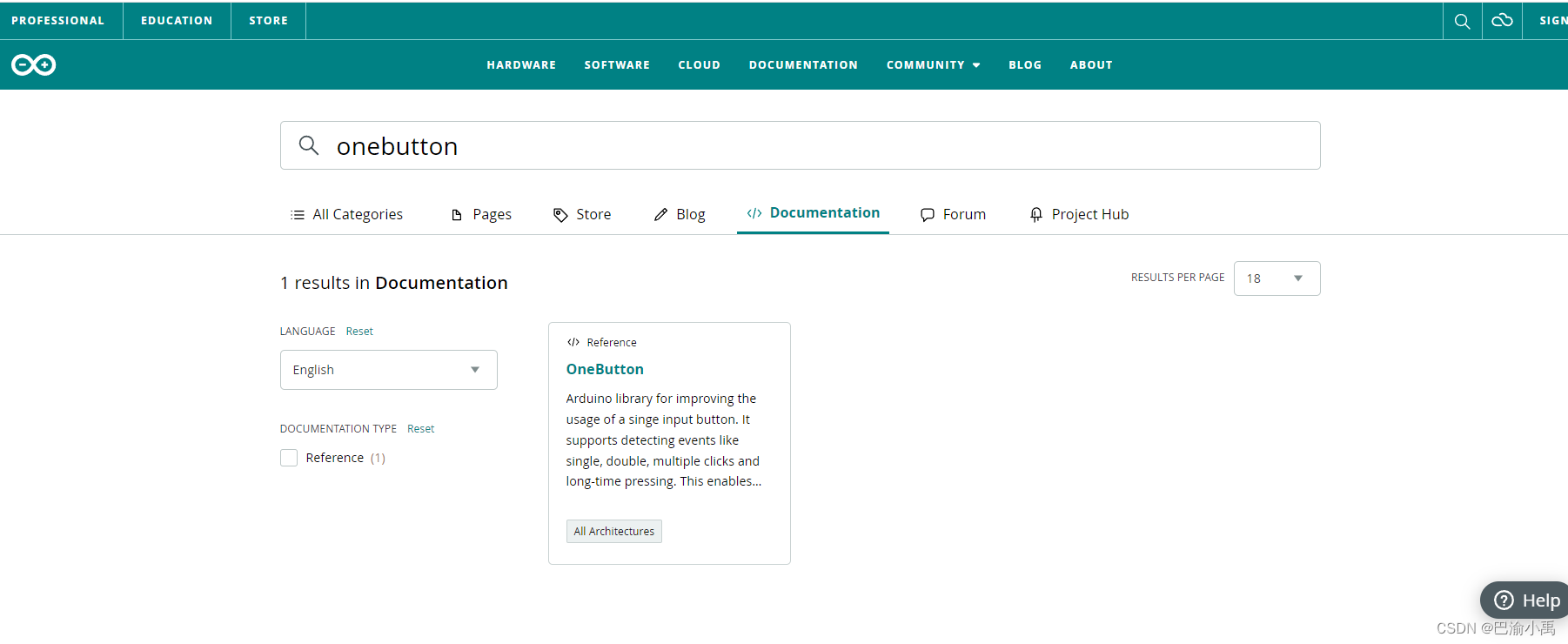The height and width of the screenshot is (644, 1568).
Task: Open the Cloud nav item
Action: 700,65
